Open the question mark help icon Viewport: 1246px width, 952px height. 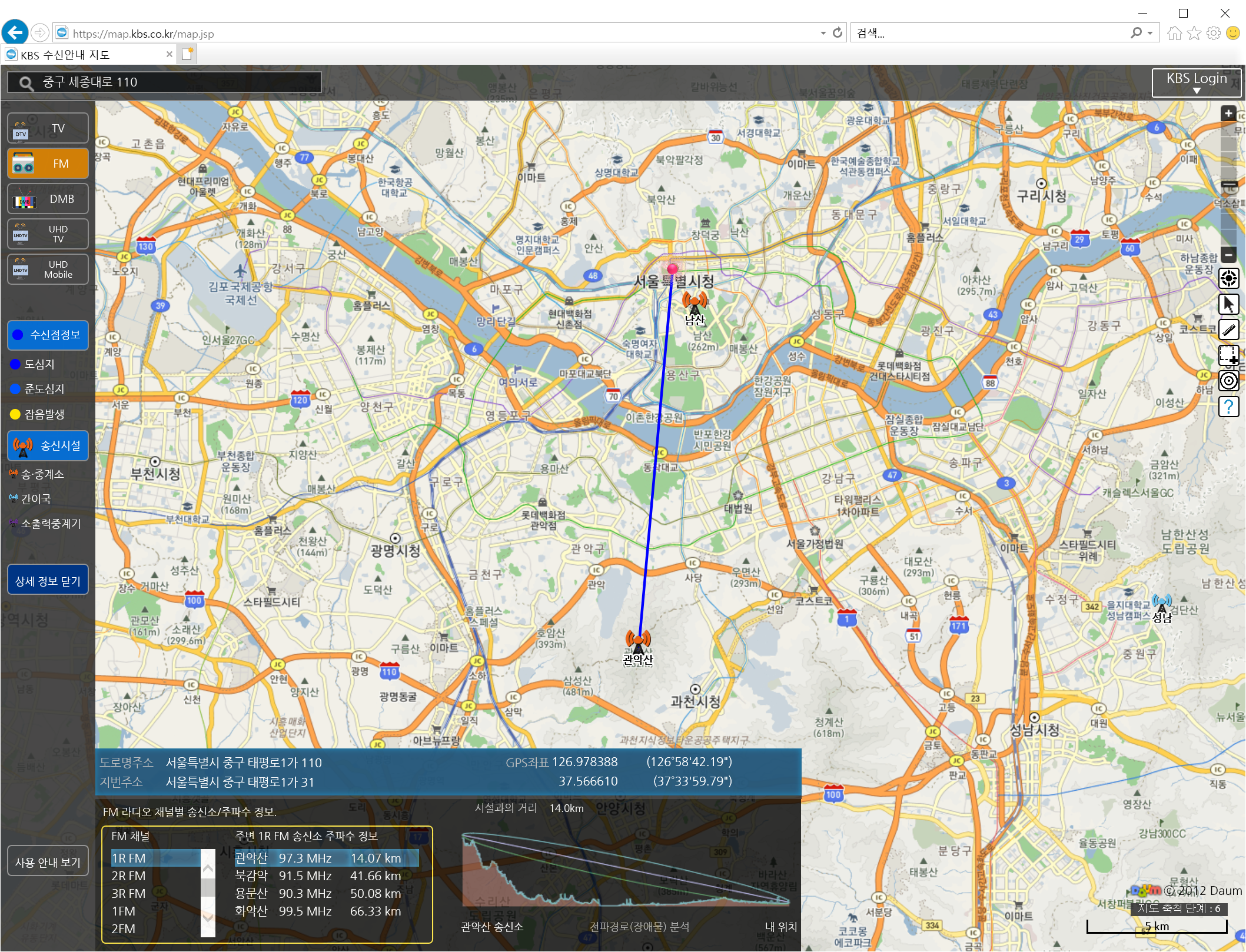click(1228, 407)
